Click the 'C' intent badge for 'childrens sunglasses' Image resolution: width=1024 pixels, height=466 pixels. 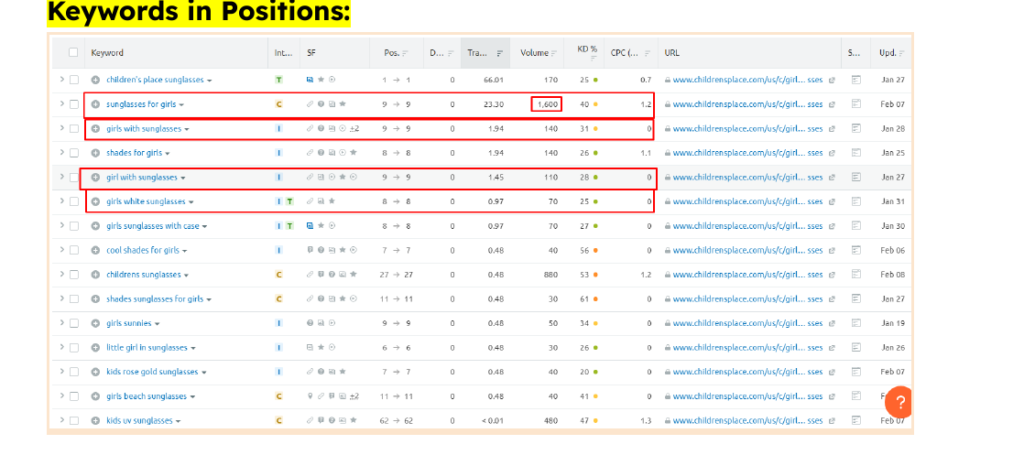pos(279,275)
